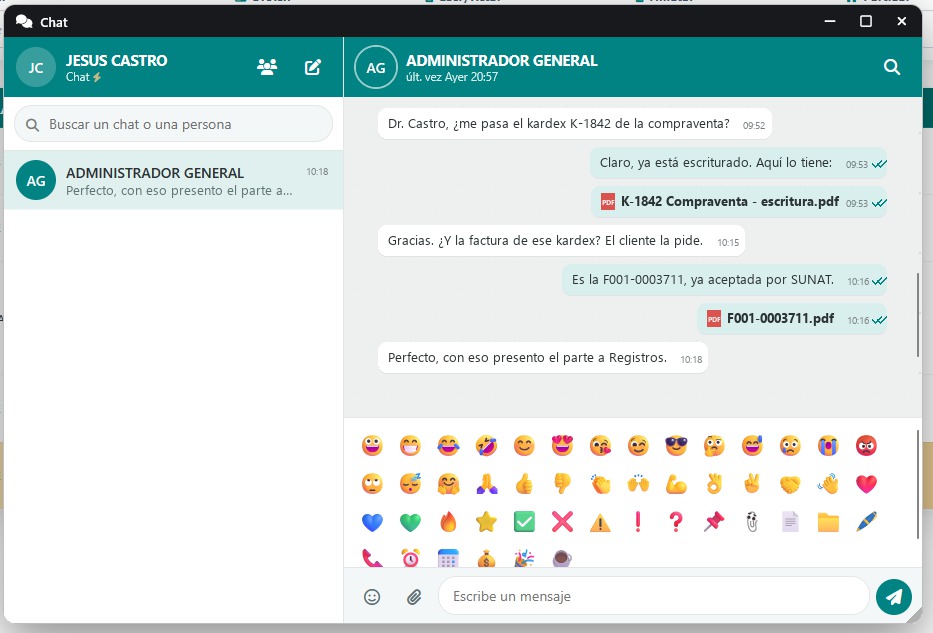Insert the thumbs down emoji
The image size is (933, 633).
[562, 484]
